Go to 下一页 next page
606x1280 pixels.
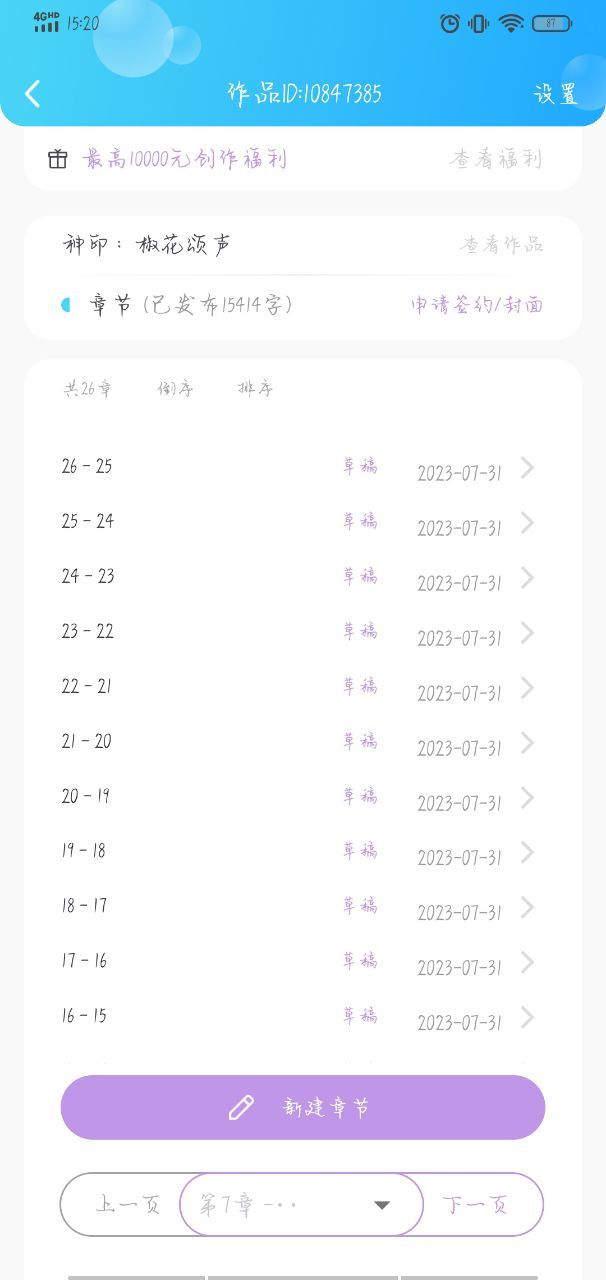pos(475,1204)
